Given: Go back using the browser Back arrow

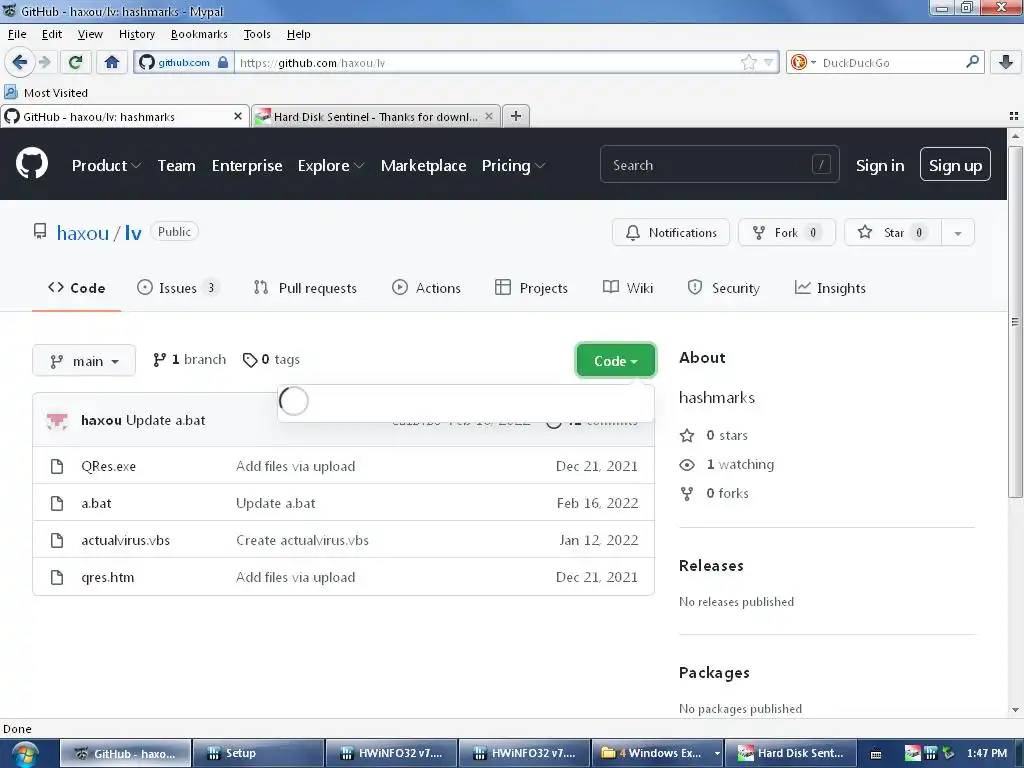Looking at the screenshot, I should point(20,63).
